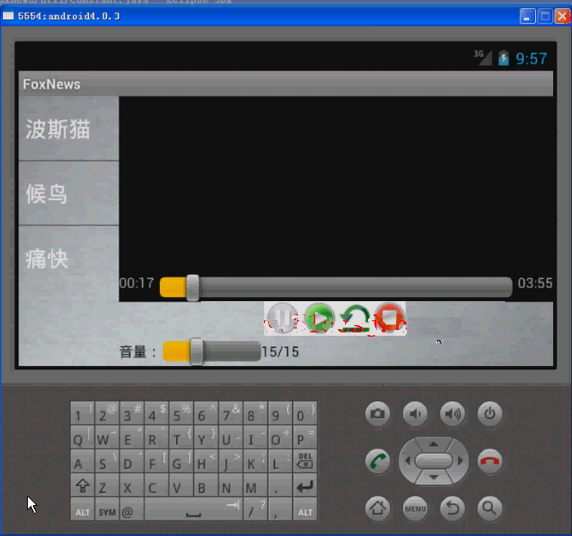
Task: Restart track using the green replay icon
Action: 355,318
